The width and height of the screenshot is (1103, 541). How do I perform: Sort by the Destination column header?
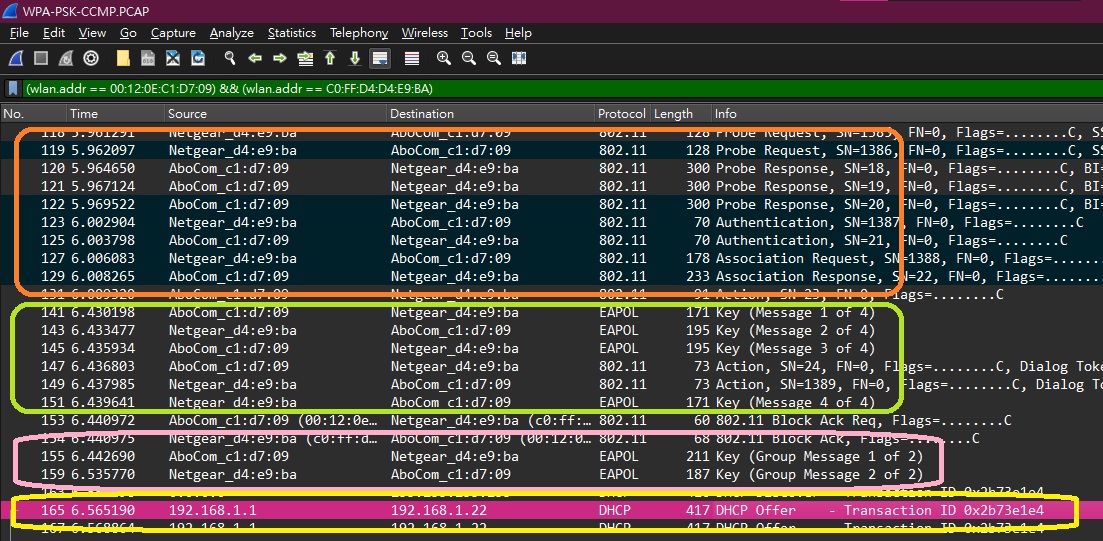pyautogui.click(x=491, y=113)
